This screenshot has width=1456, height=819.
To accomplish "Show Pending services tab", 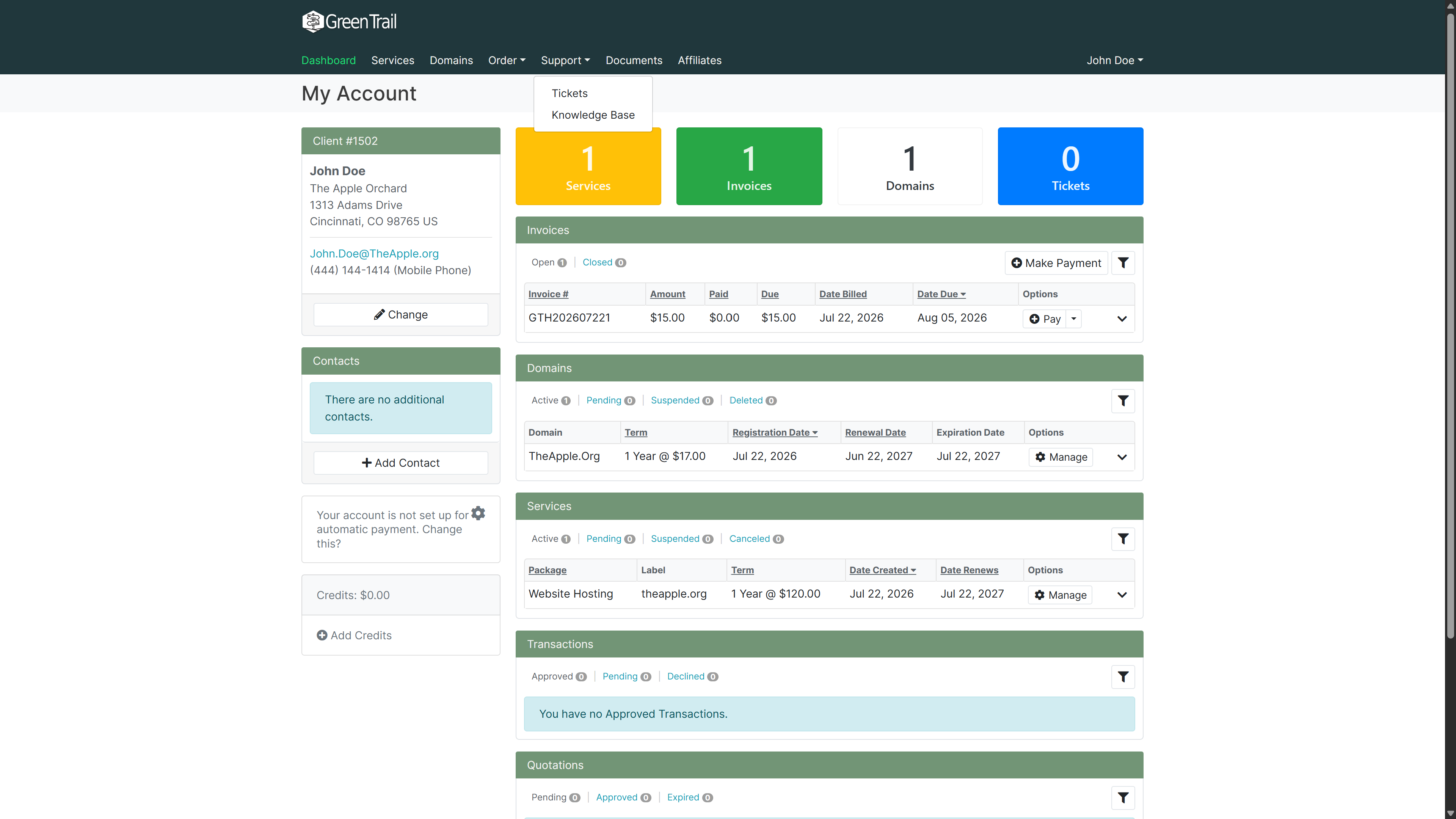I will click(610, 539).
